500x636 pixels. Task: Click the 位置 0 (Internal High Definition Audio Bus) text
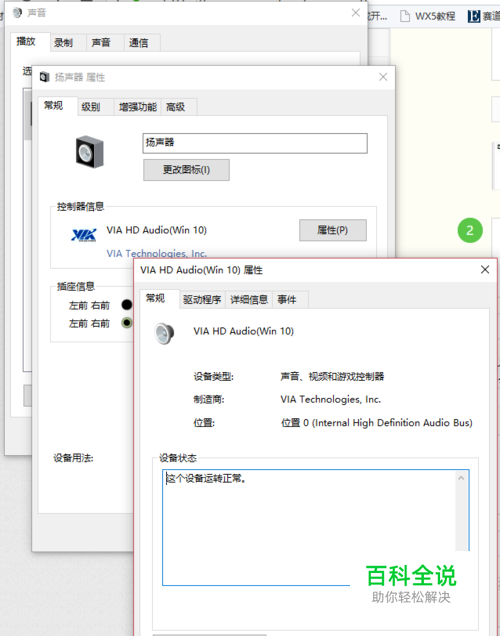click(x=377, y=423)
